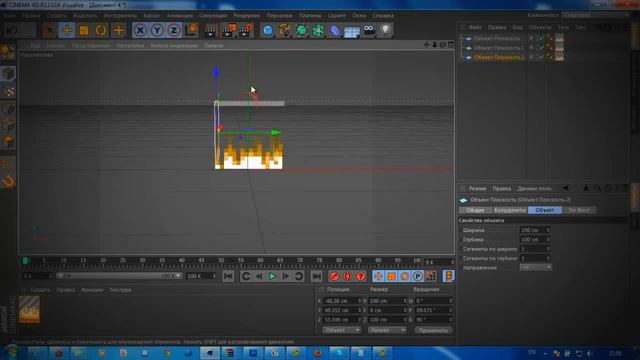Click viewport pan move icon
The height and width of the screenshot is (360, 640).
pos(427,44)
